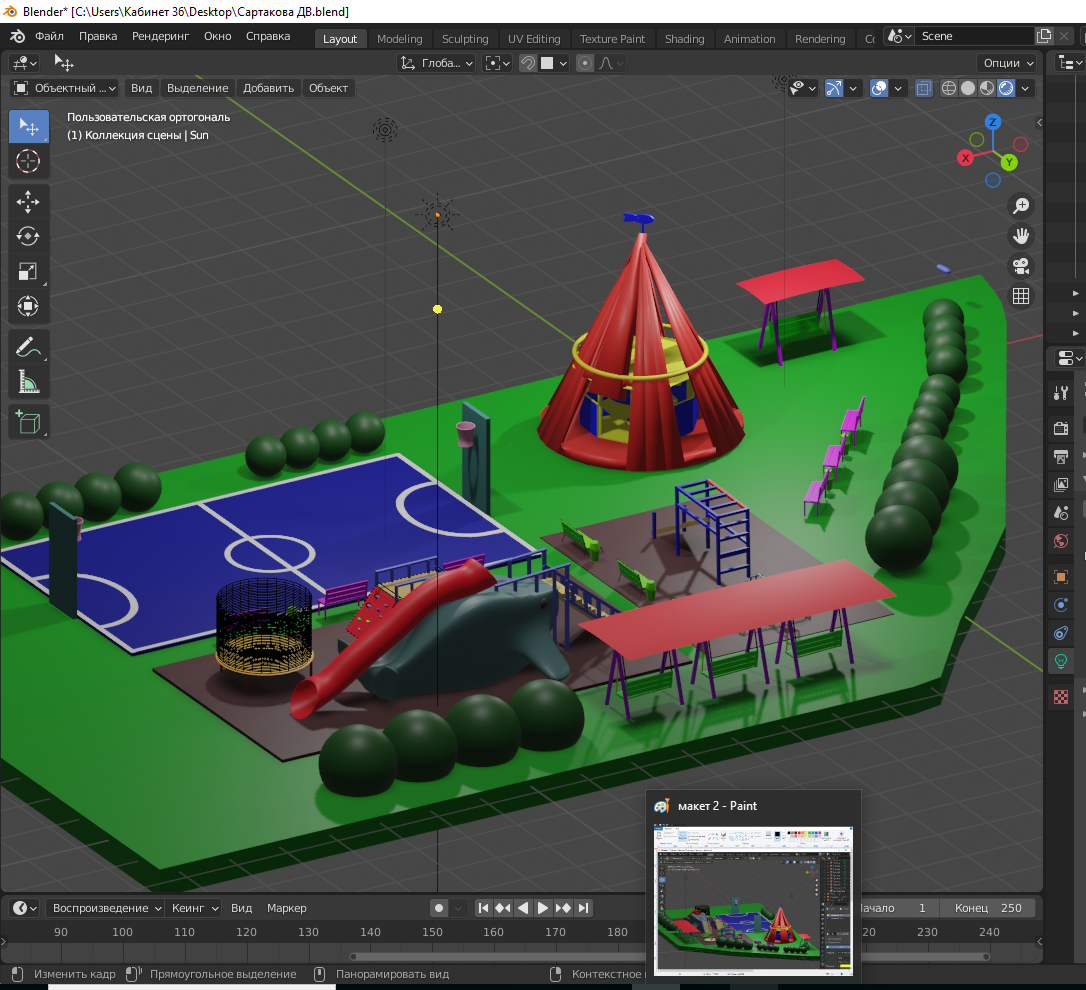1086x990 pixels.
Task: Select the Cursor tool in the toolbar
Action: pyautogui.click(x=28, y=161)
